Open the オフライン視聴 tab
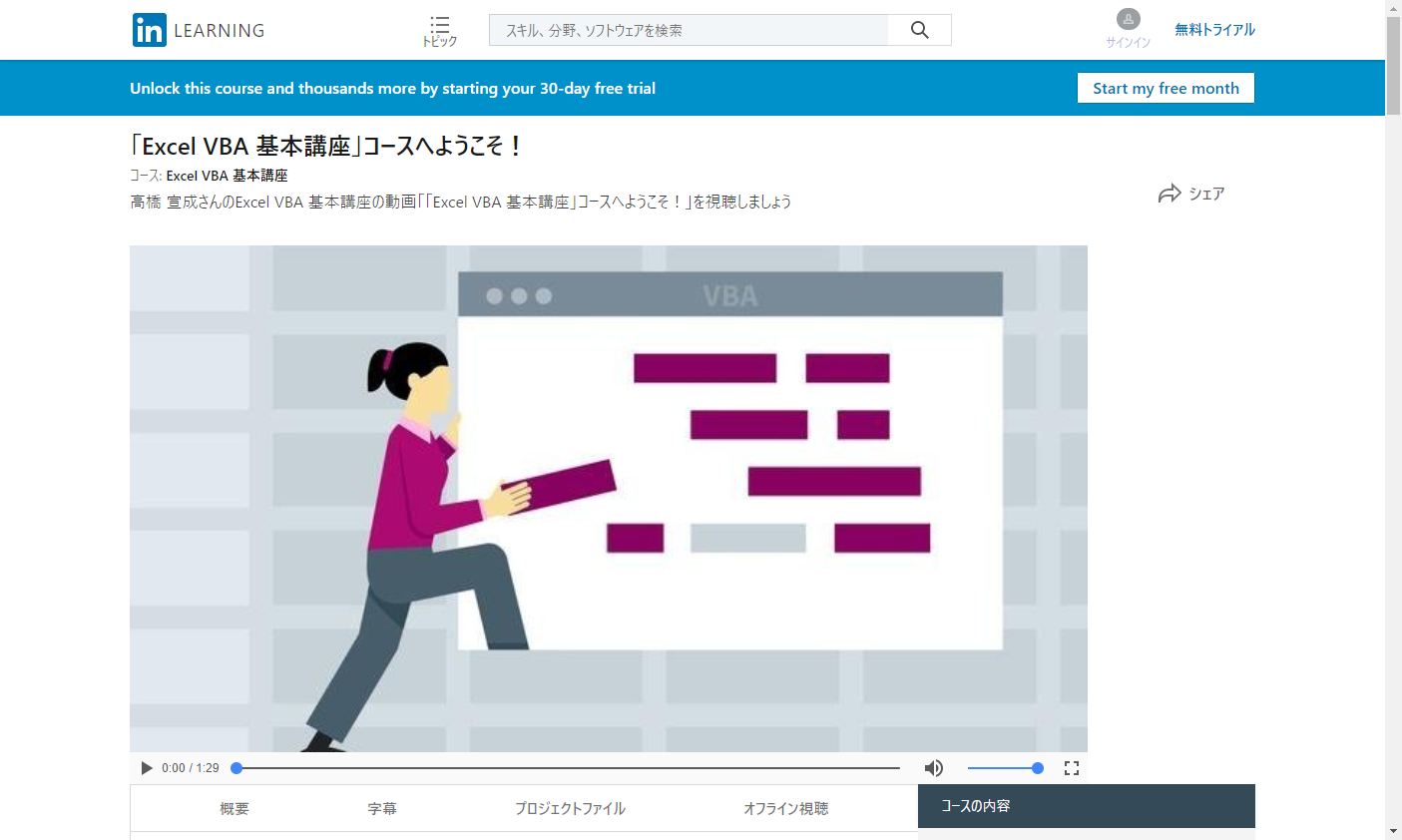The width and height of the screenshot is (1402, 840). point(785,809)
